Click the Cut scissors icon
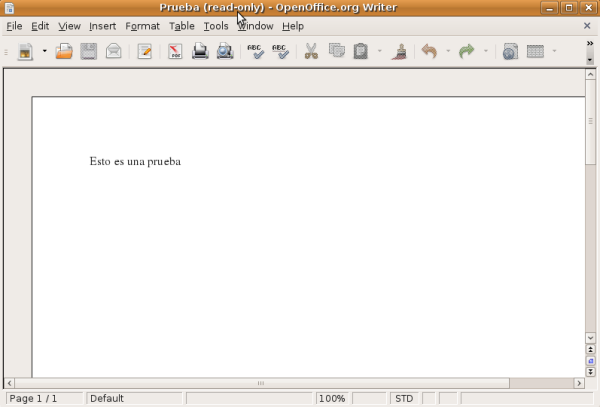600x407 pixels. [311, 51]
